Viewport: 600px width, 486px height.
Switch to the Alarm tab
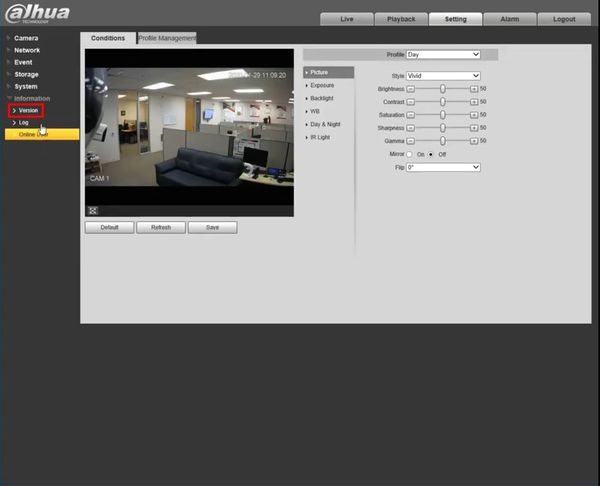tap(510, 19)
